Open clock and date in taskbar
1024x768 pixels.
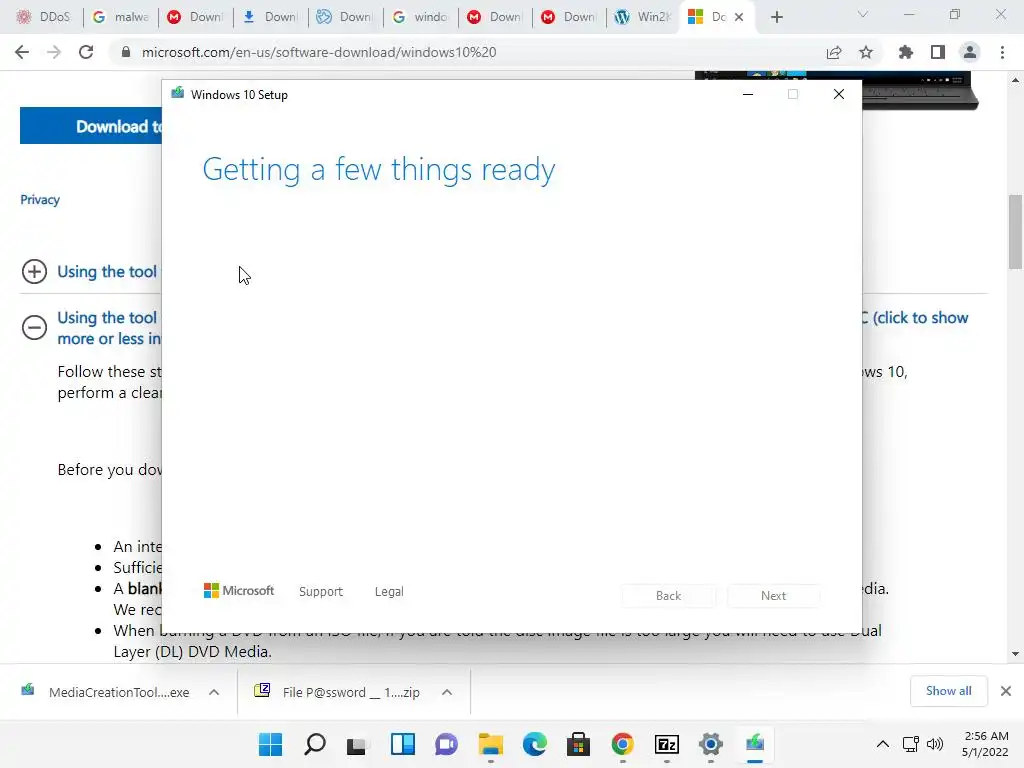click(985, 744)
